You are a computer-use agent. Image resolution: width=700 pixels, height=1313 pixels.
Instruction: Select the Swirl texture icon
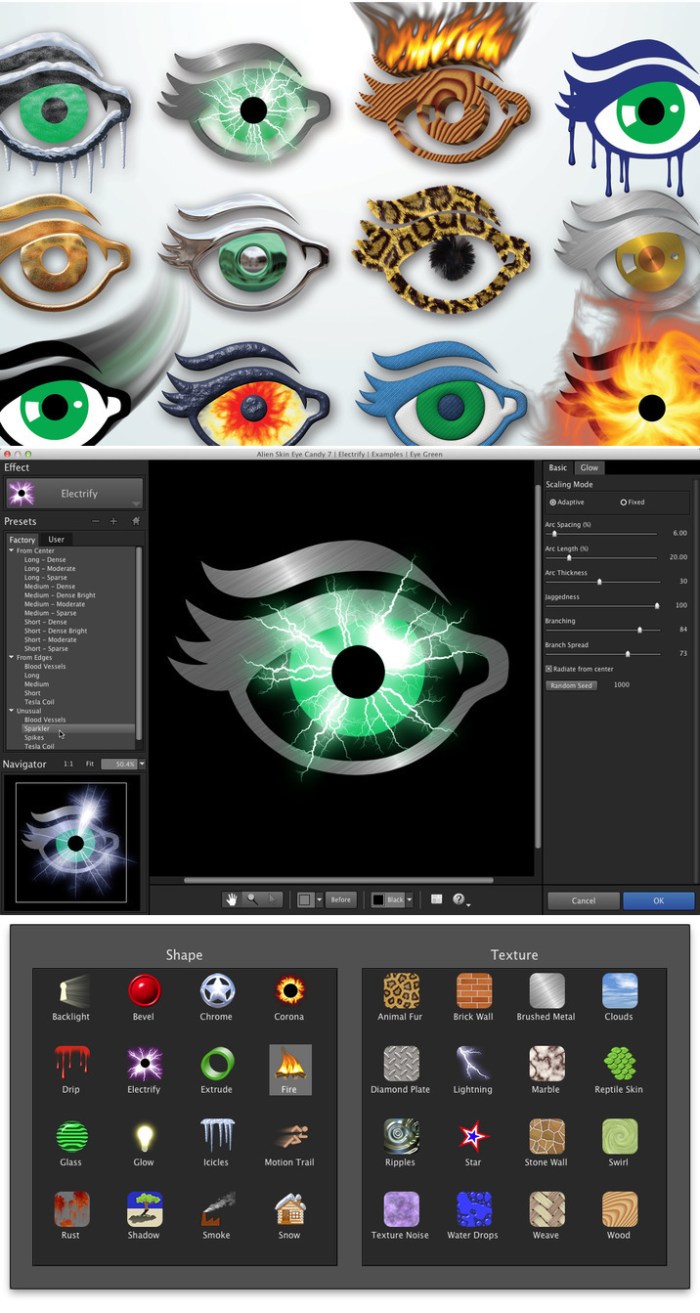pyautogui.click(x=620, y=1136)
